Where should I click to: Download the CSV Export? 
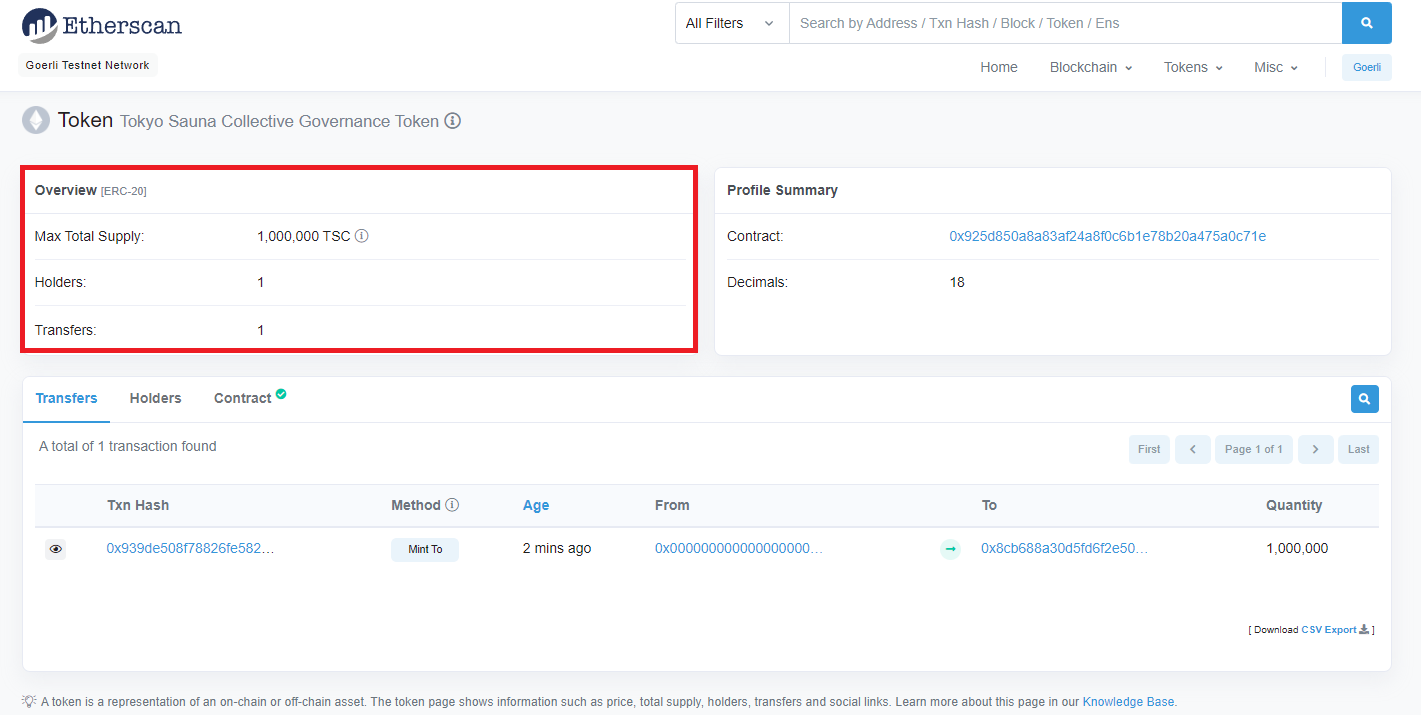click(1329, 630)
